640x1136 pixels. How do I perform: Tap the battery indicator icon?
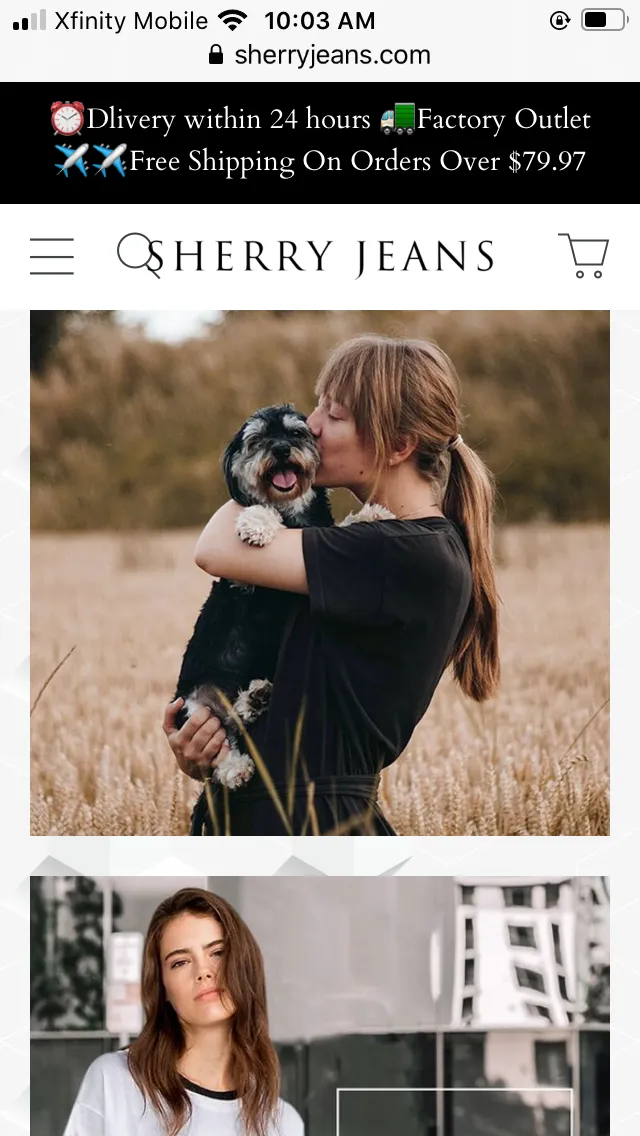[x=604, y=20]
